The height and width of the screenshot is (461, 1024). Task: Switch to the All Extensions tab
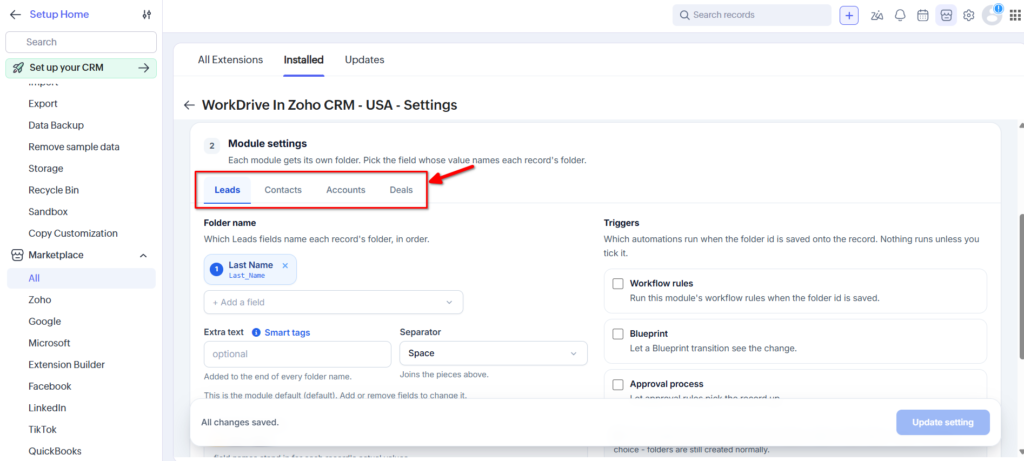coord(231,59)
